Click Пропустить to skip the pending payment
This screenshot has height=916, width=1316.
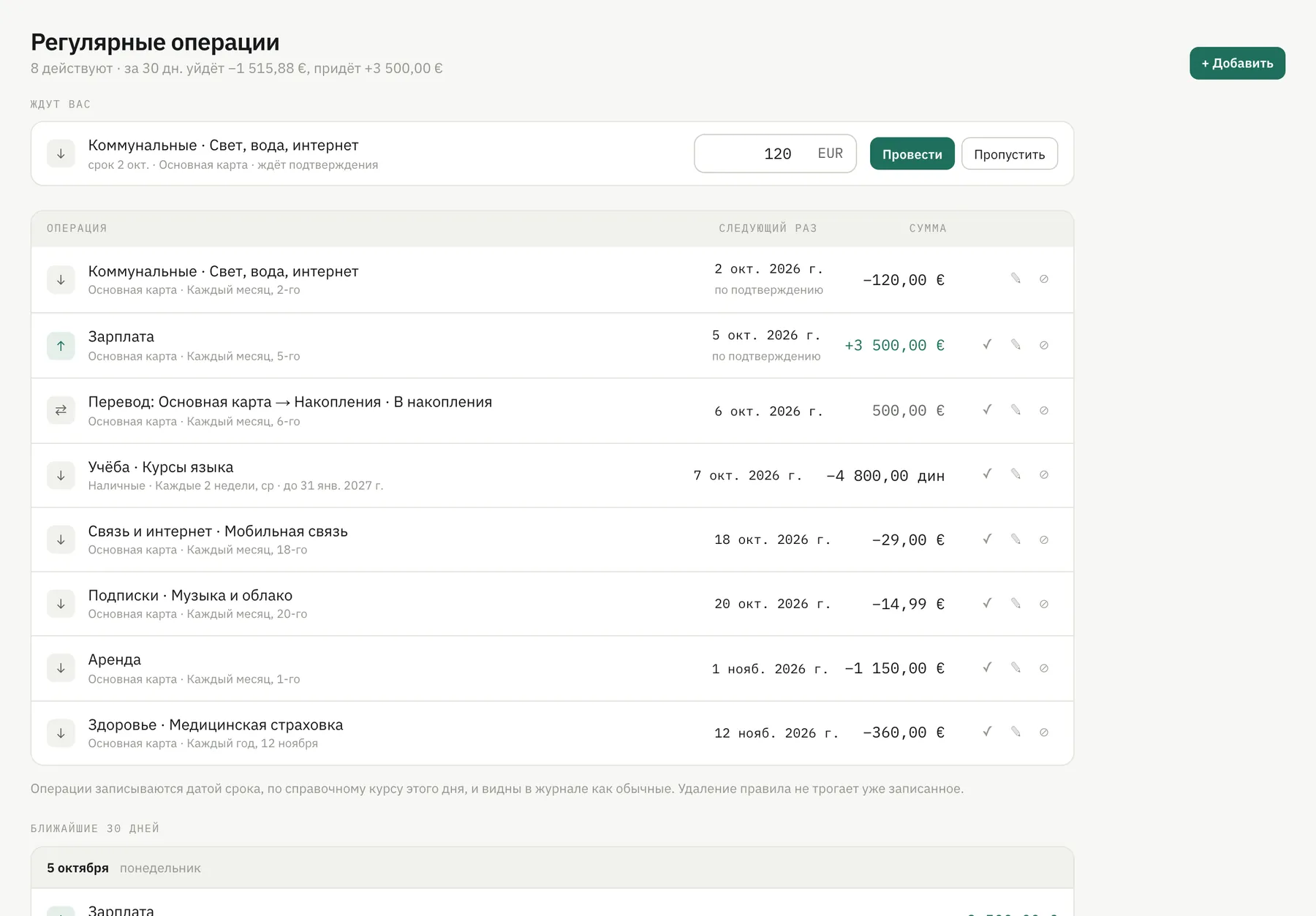point(1009,154)
